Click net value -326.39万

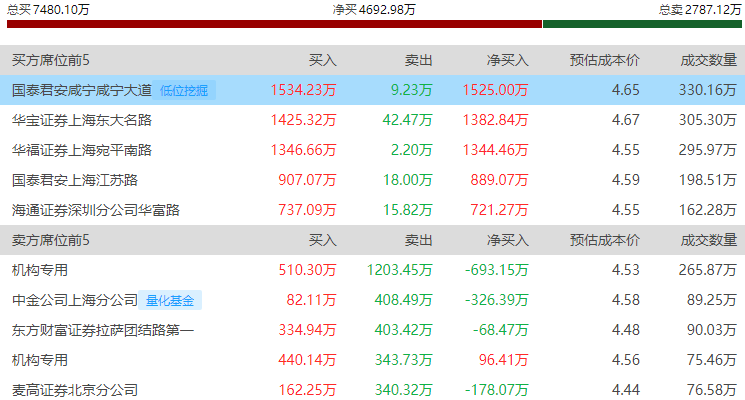pyautogui.click(x=497, y=300)
